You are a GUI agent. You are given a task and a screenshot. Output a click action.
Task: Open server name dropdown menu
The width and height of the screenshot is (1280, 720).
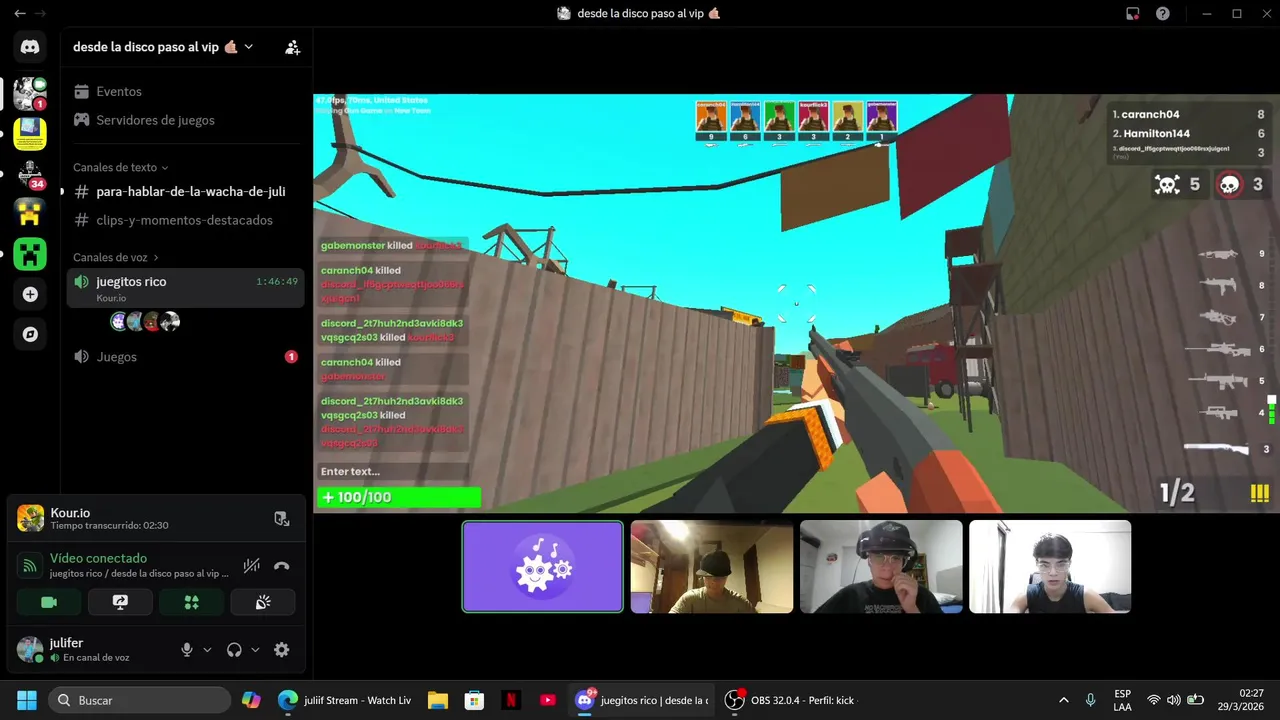[163, 47]
